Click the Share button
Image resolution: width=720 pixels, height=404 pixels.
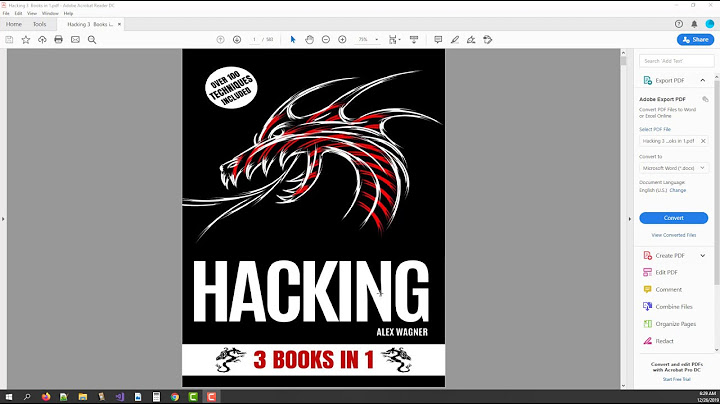coord(695,40)
